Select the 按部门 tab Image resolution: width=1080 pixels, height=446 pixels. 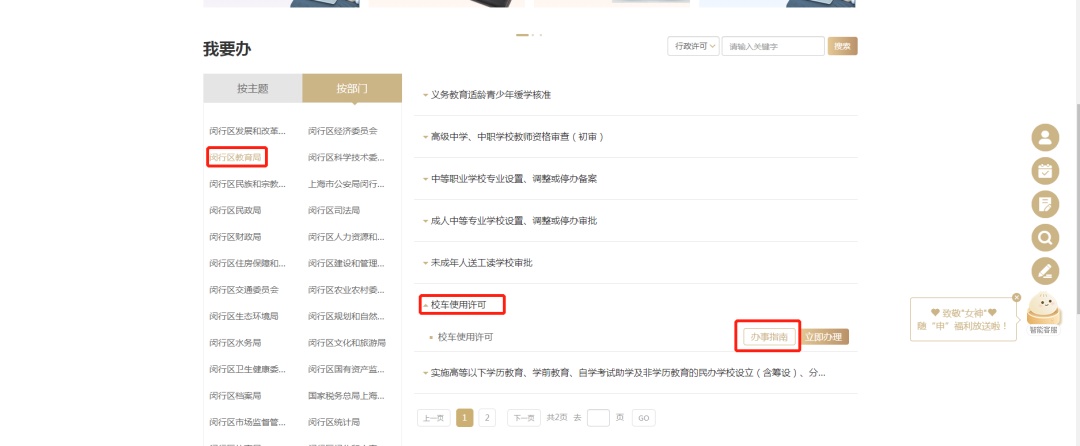tap(351, 88)
